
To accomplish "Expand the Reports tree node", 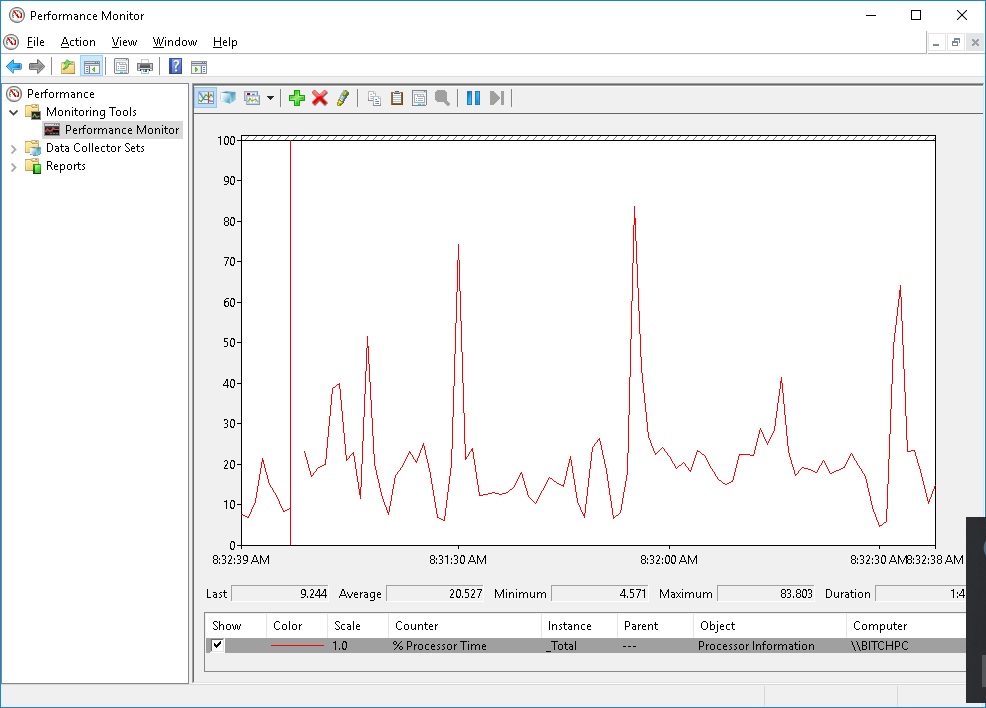I will coord(13,167).
